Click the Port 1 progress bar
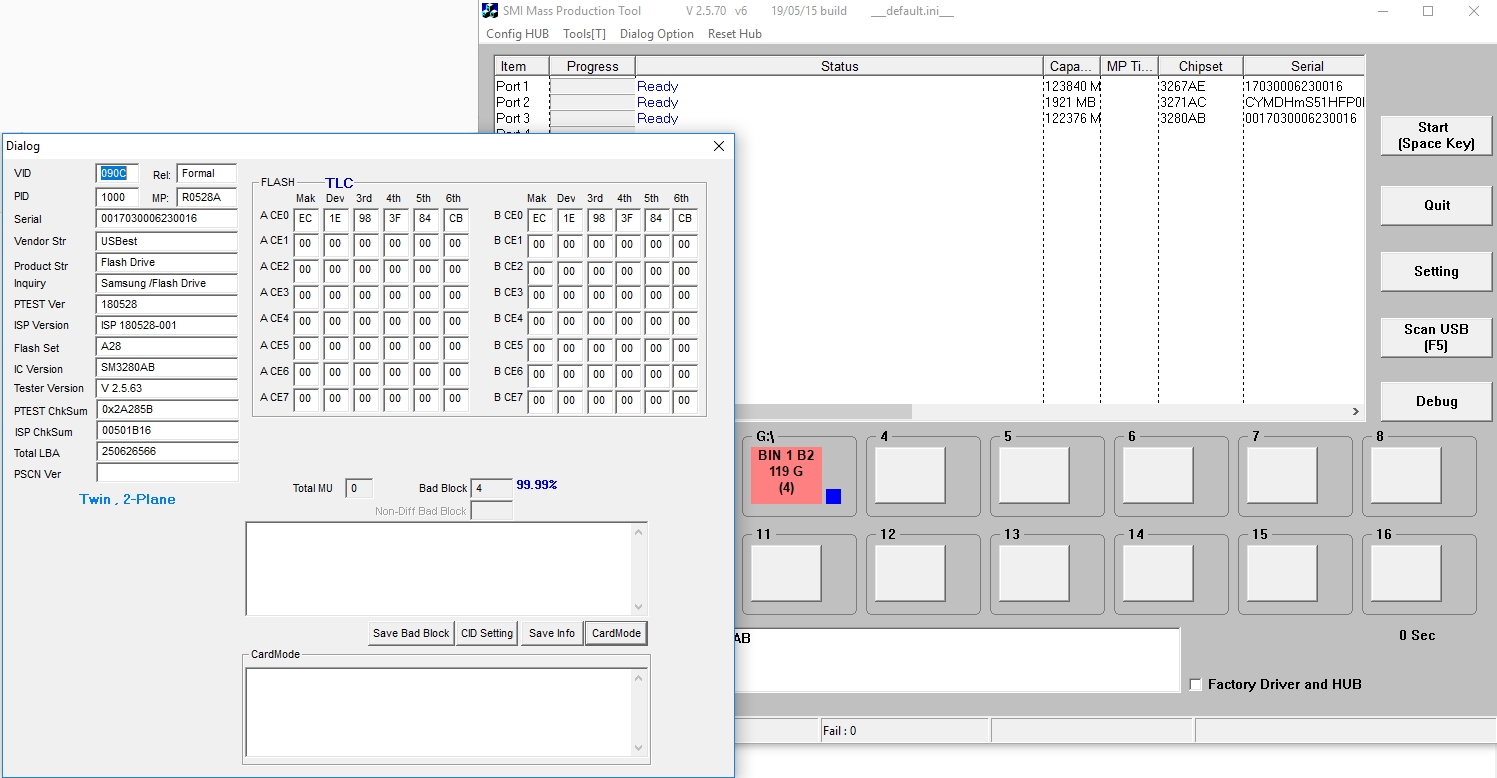 pos(592,86)
